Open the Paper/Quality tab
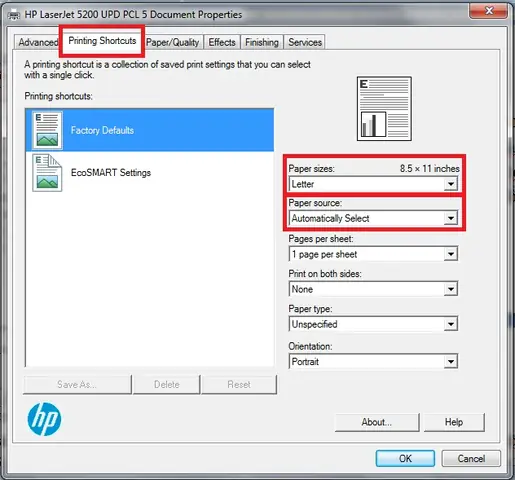Viewport: 515px width, 480px height. pos(173,42)
